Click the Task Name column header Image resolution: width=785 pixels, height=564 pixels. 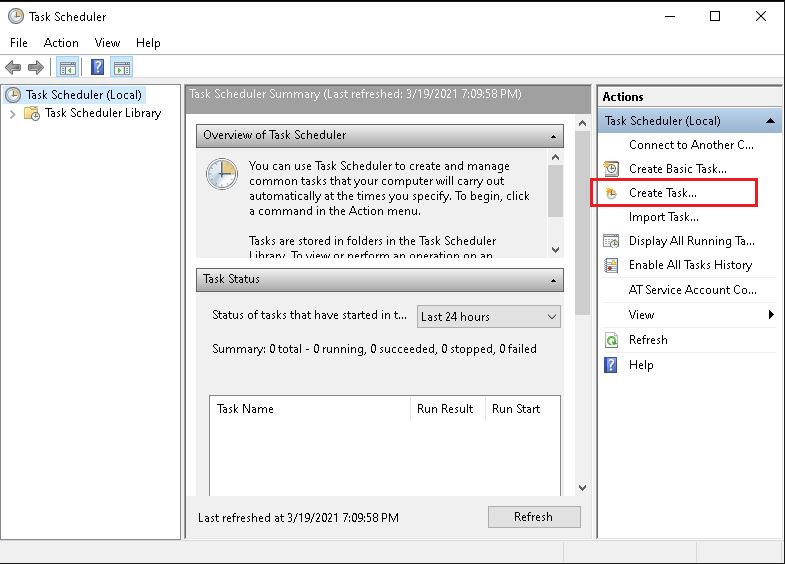click(x=310, y=409)
